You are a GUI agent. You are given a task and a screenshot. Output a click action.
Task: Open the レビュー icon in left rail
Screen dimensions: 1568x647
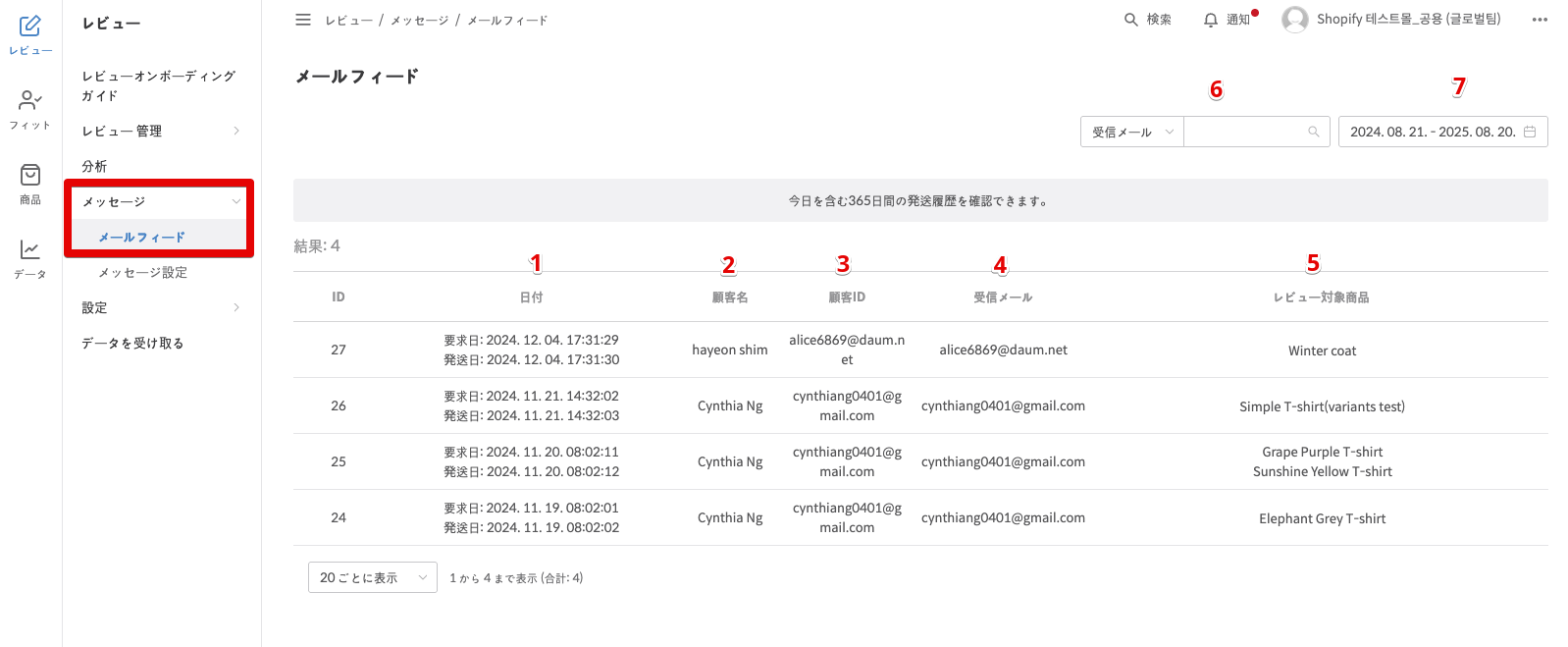click(x=30, y=27)
